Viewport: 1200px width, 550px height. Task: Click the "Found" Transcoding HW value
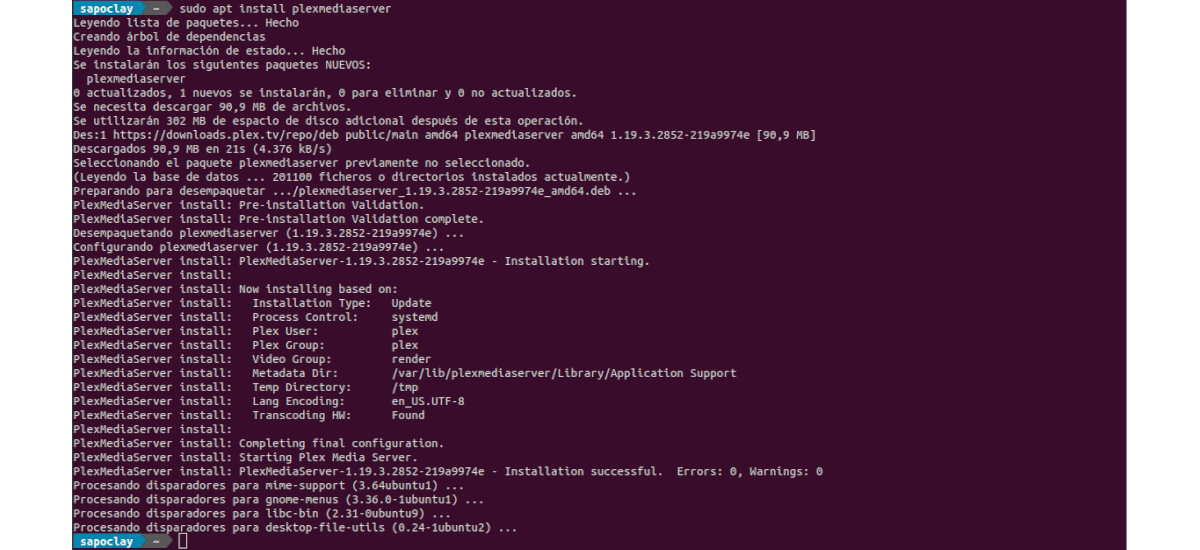[x=407, y=415]
